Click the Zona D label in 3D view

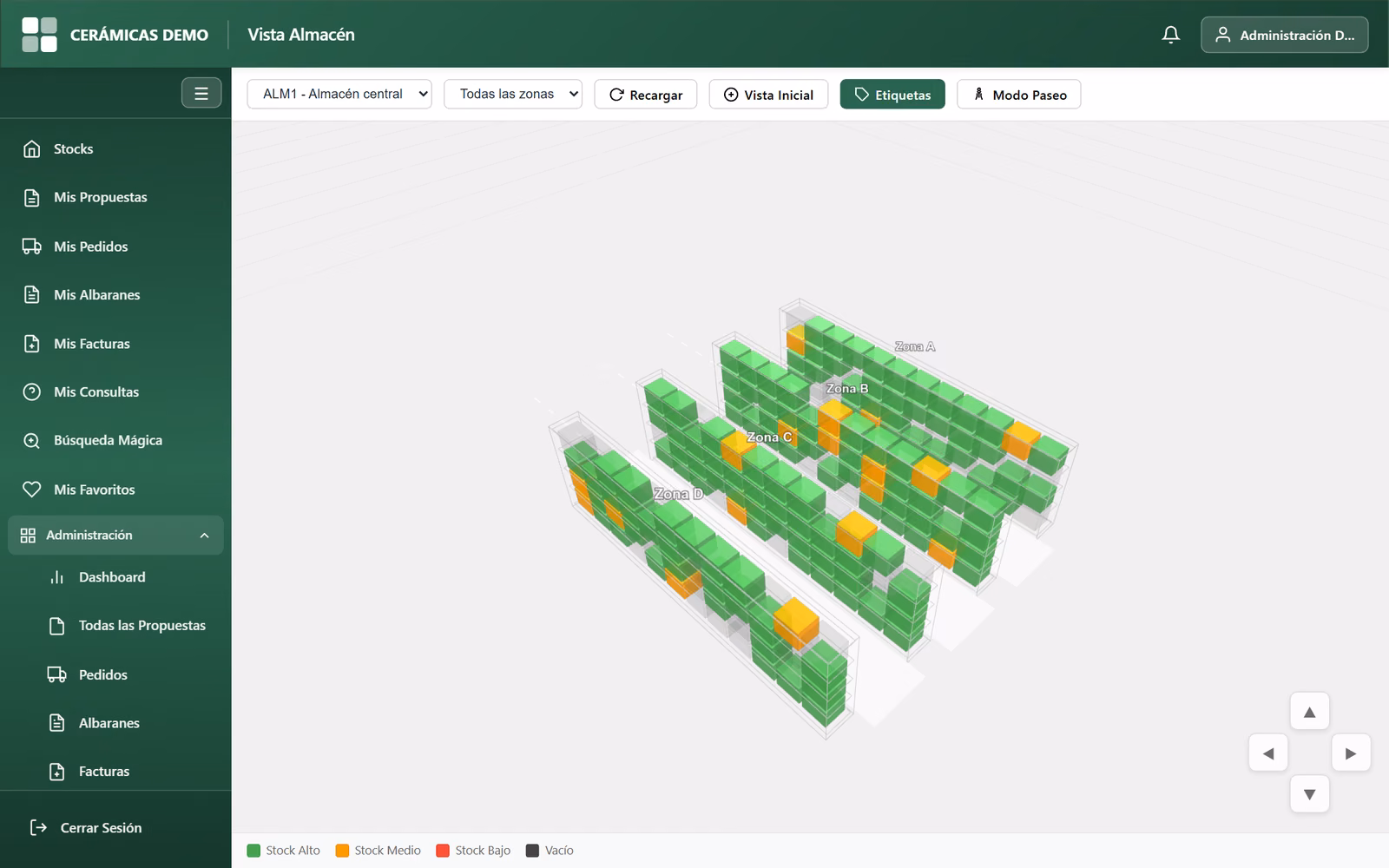(x=679, y=494)
